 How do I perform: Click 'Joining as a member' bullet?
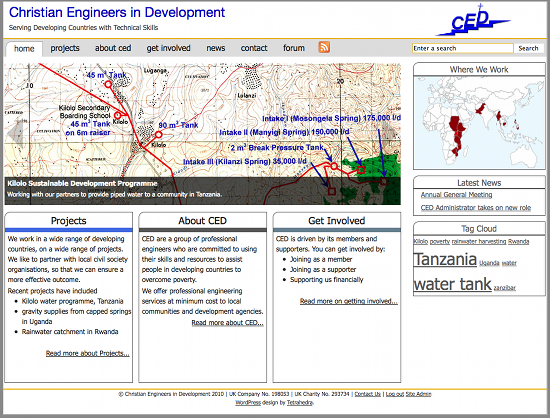point(321,259)
